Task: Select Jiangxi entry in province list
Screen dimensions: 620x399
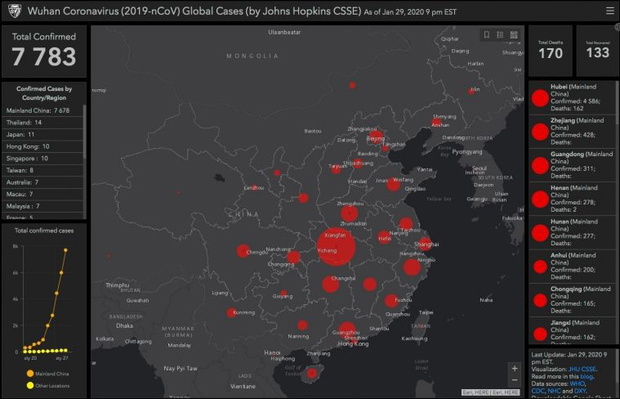Action: (572, 331)
